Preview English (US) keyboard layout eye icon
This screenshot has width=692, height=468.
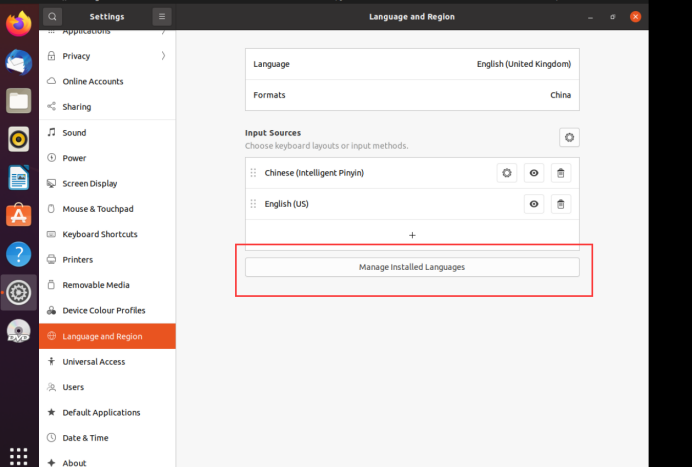click(x=534, y=204)
